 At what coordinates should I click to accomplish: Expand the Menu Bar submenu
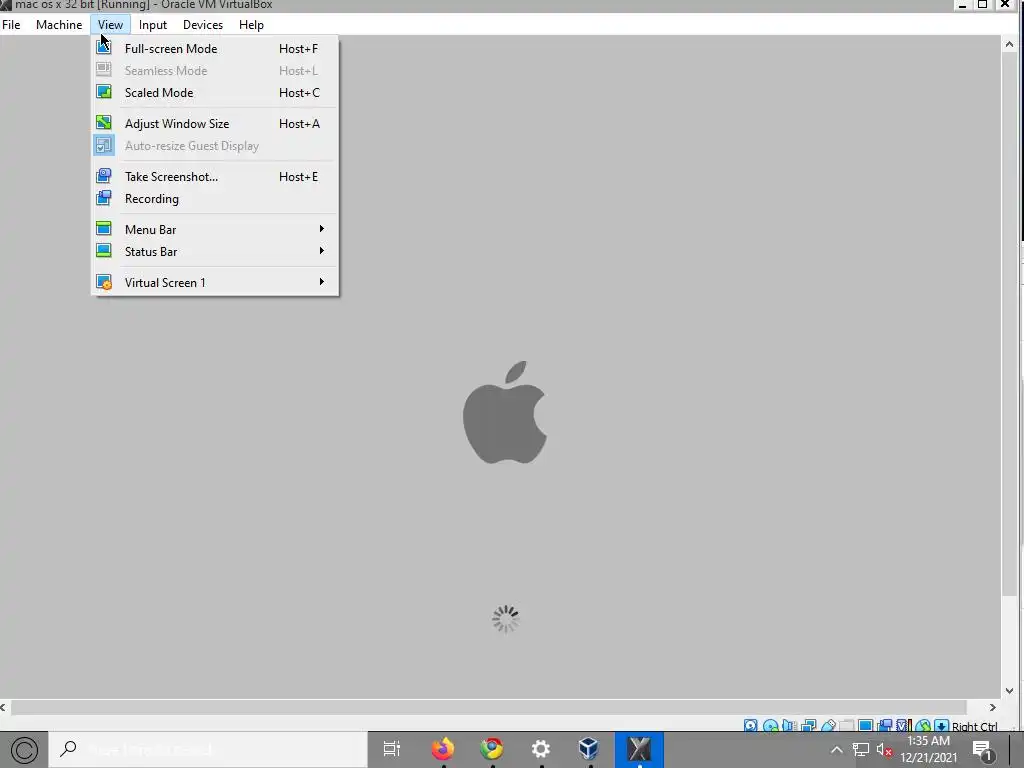coord(215,229)
